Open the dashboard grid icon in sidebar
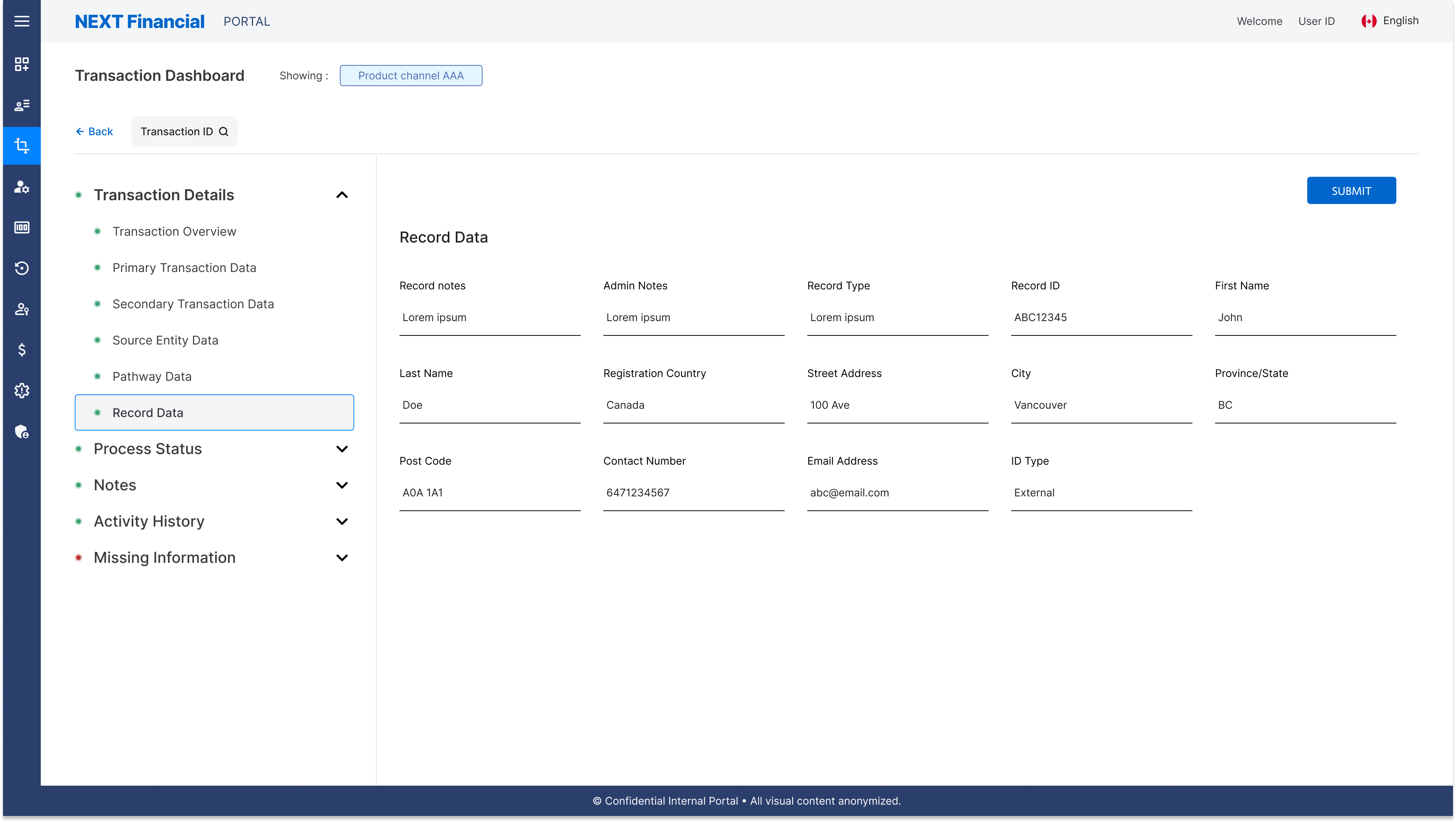The image size is (1456, 822). 22,64
